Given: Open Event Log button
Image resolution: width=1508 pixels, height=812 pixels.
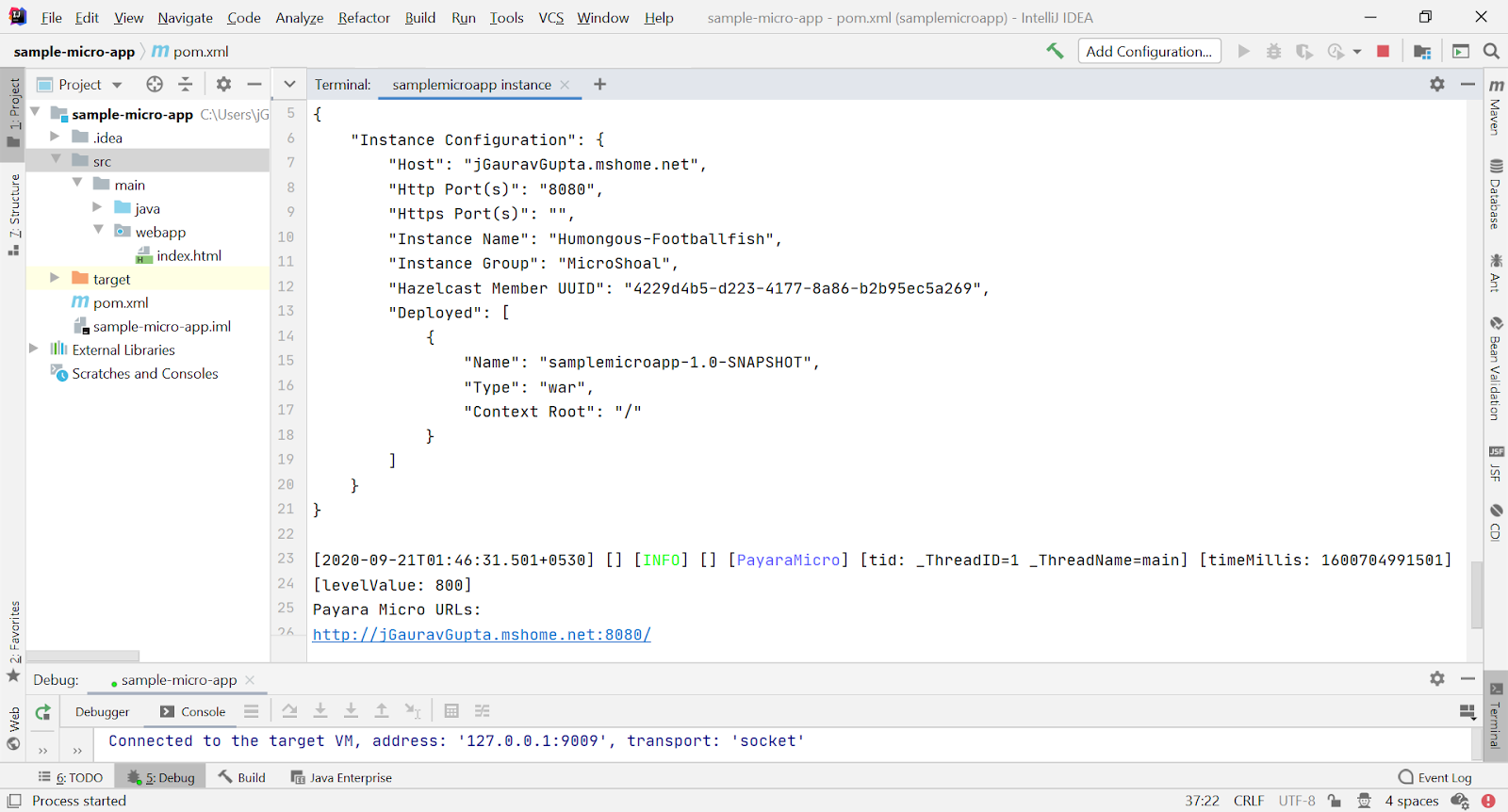Looking at the screenshot, I should pos(1435,777).
